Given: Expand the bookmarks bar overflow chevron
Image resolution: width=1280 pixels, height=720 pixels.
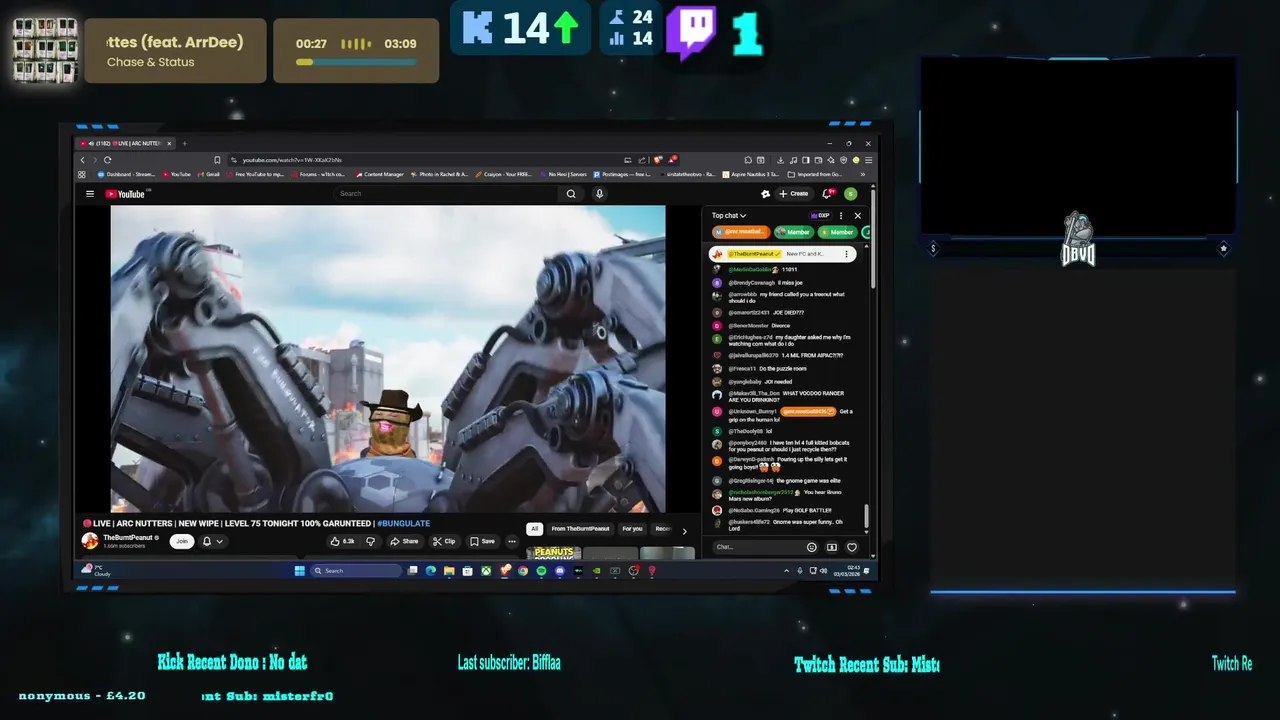Looking at the screenshot, I should (865, 174).
